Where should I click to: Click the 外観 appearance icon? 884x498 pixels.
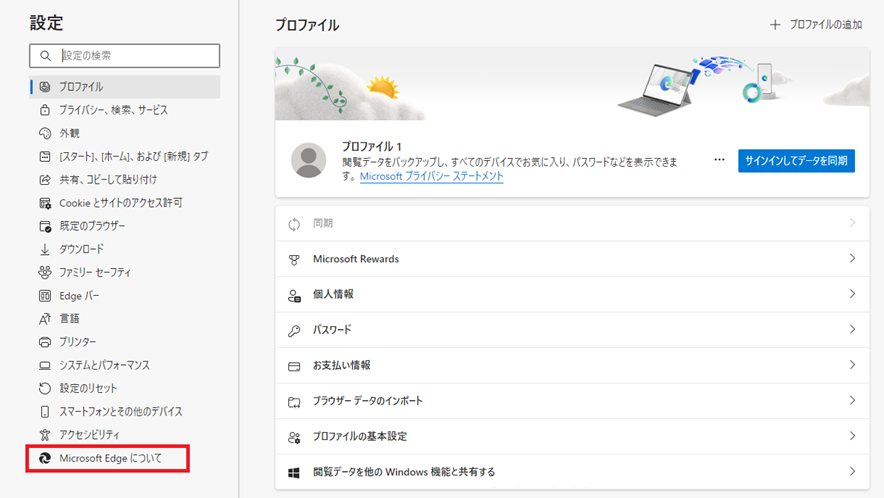click(45, 133)
